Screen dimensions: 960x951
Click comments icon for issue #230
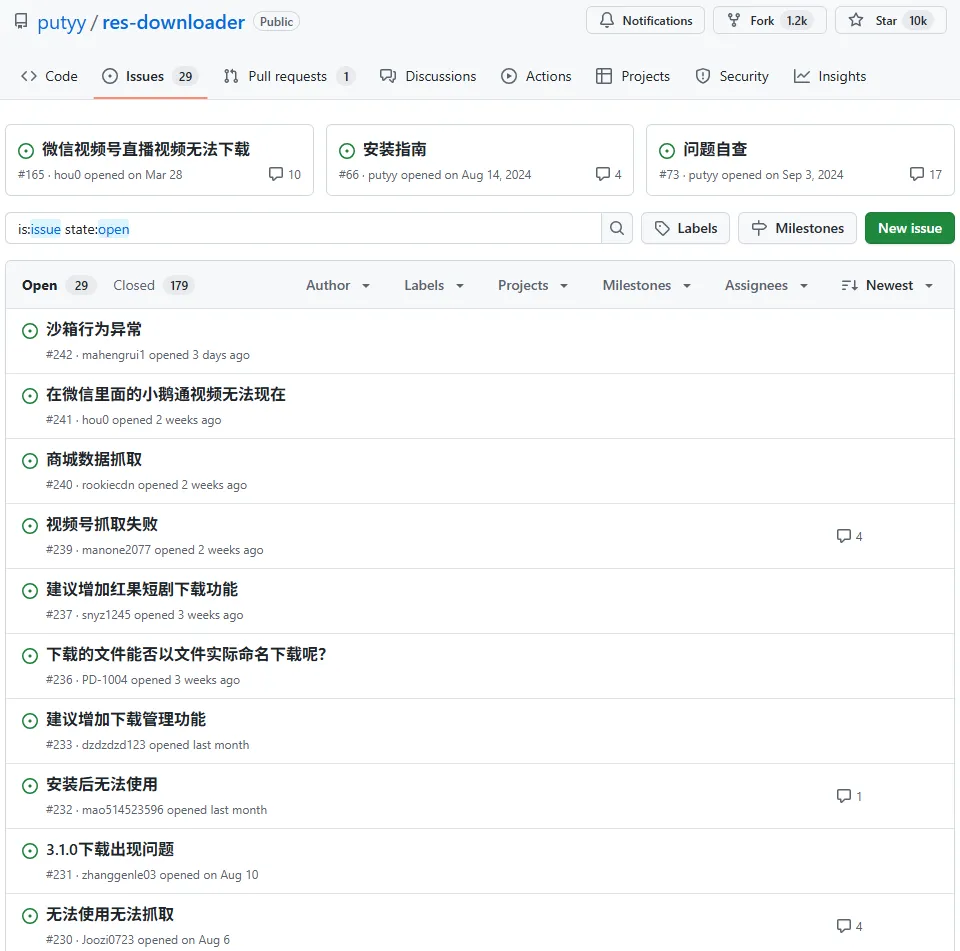pyautogui.click(x=844, y=926)
